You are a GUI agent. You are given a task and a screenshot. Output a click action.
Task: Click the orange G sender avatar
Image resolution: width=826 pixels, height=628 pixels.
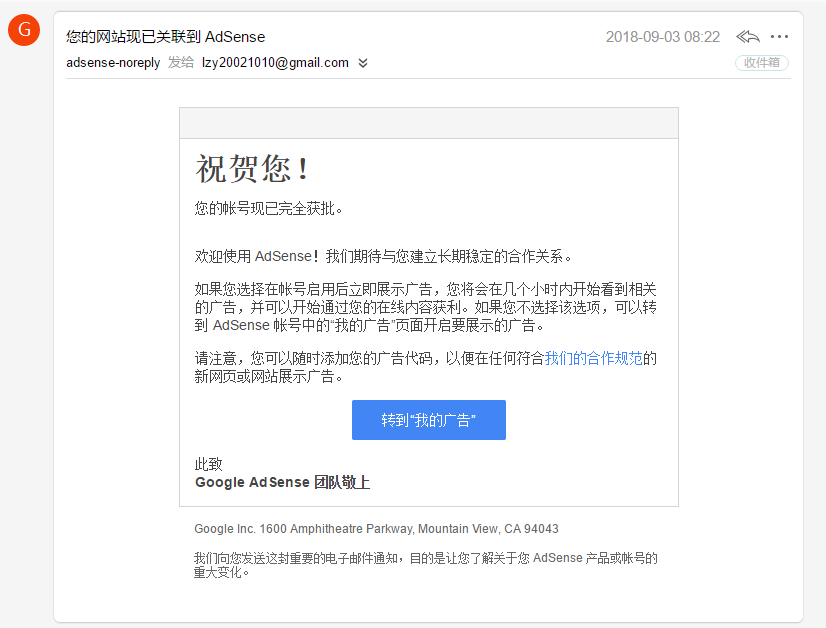coord(24,30)
